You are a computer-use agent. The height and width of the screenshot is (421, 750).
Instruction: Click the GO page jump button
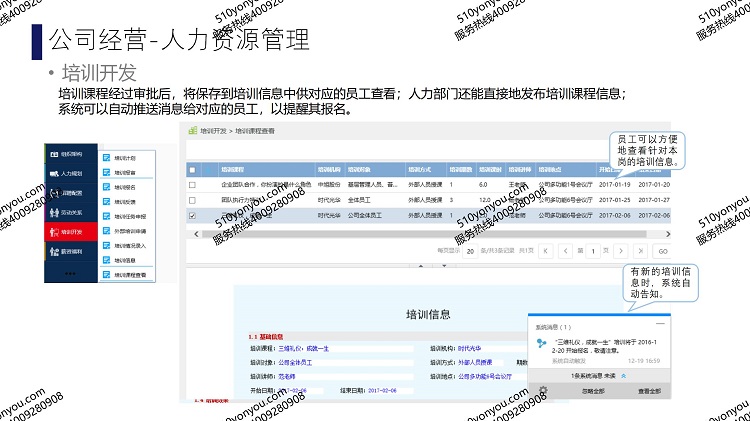coord(662,251)
